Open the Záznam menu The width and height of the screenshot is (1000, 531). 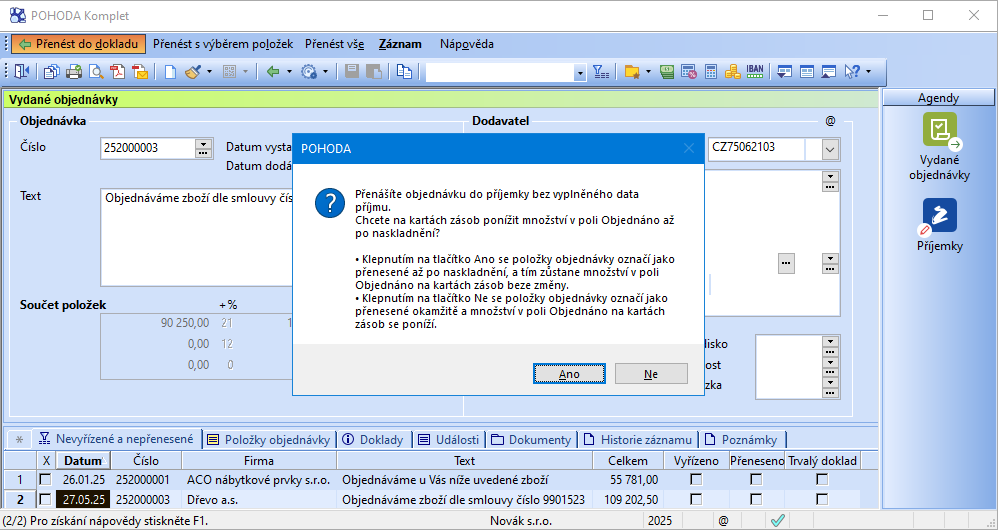click(x=400, y=44)
